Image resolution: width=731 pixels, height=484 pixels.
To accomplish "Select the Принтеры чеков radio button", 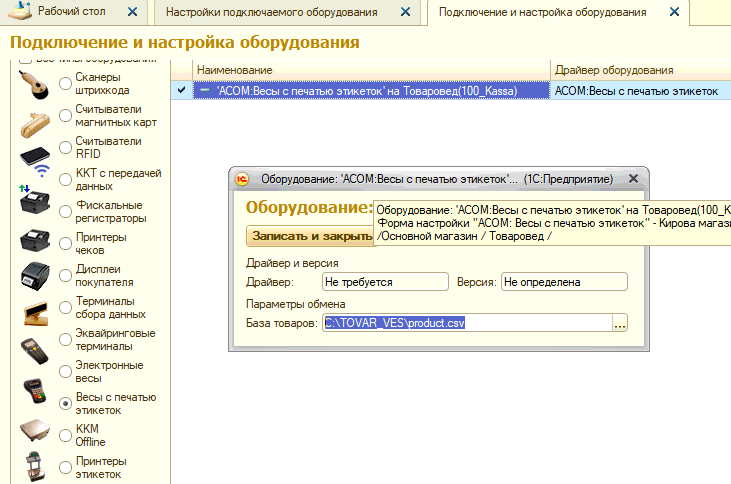I will 65,243.
